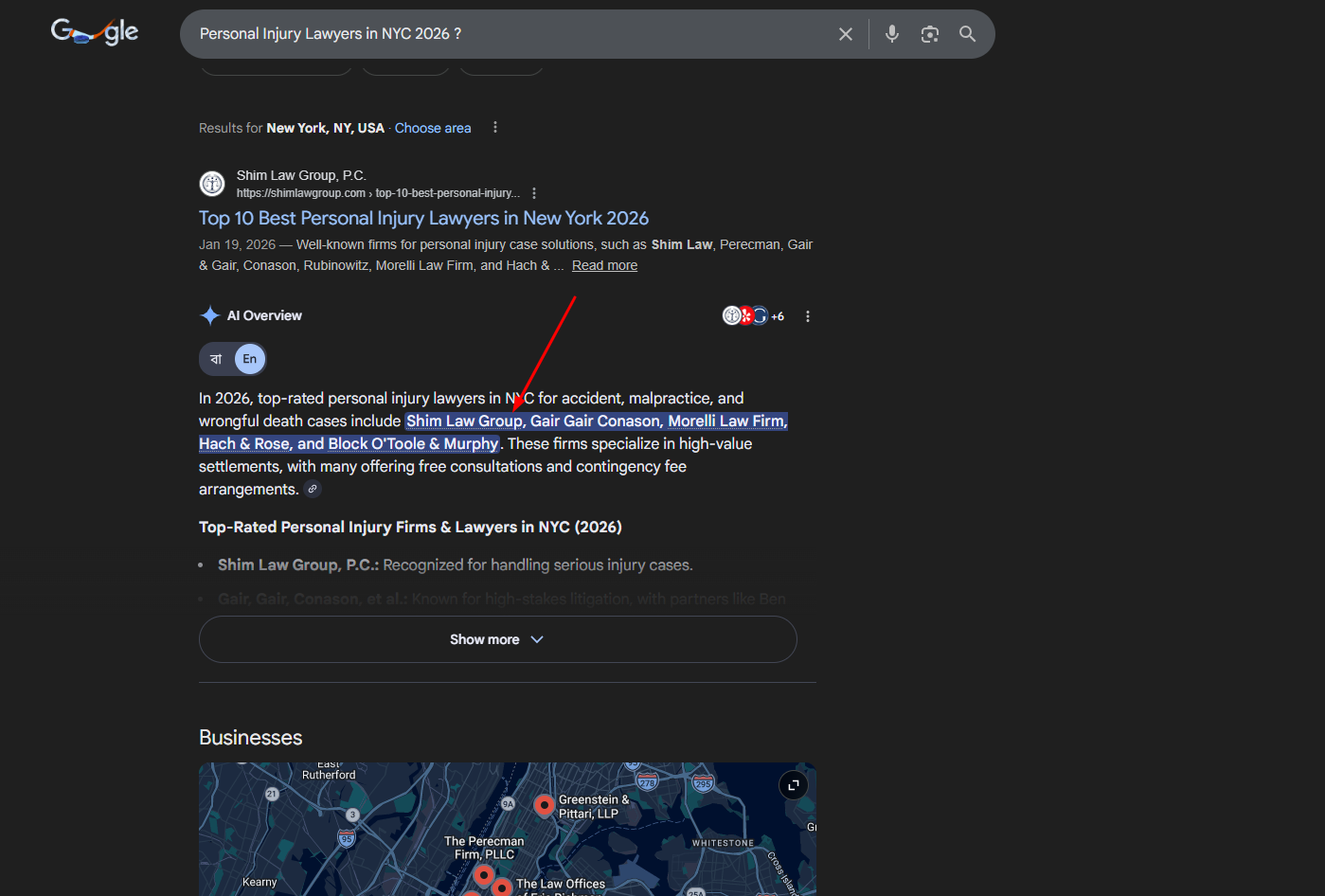Open Shim Law Group result options menu
This screenshot has width=1325, height=896.
pos(534,193)
